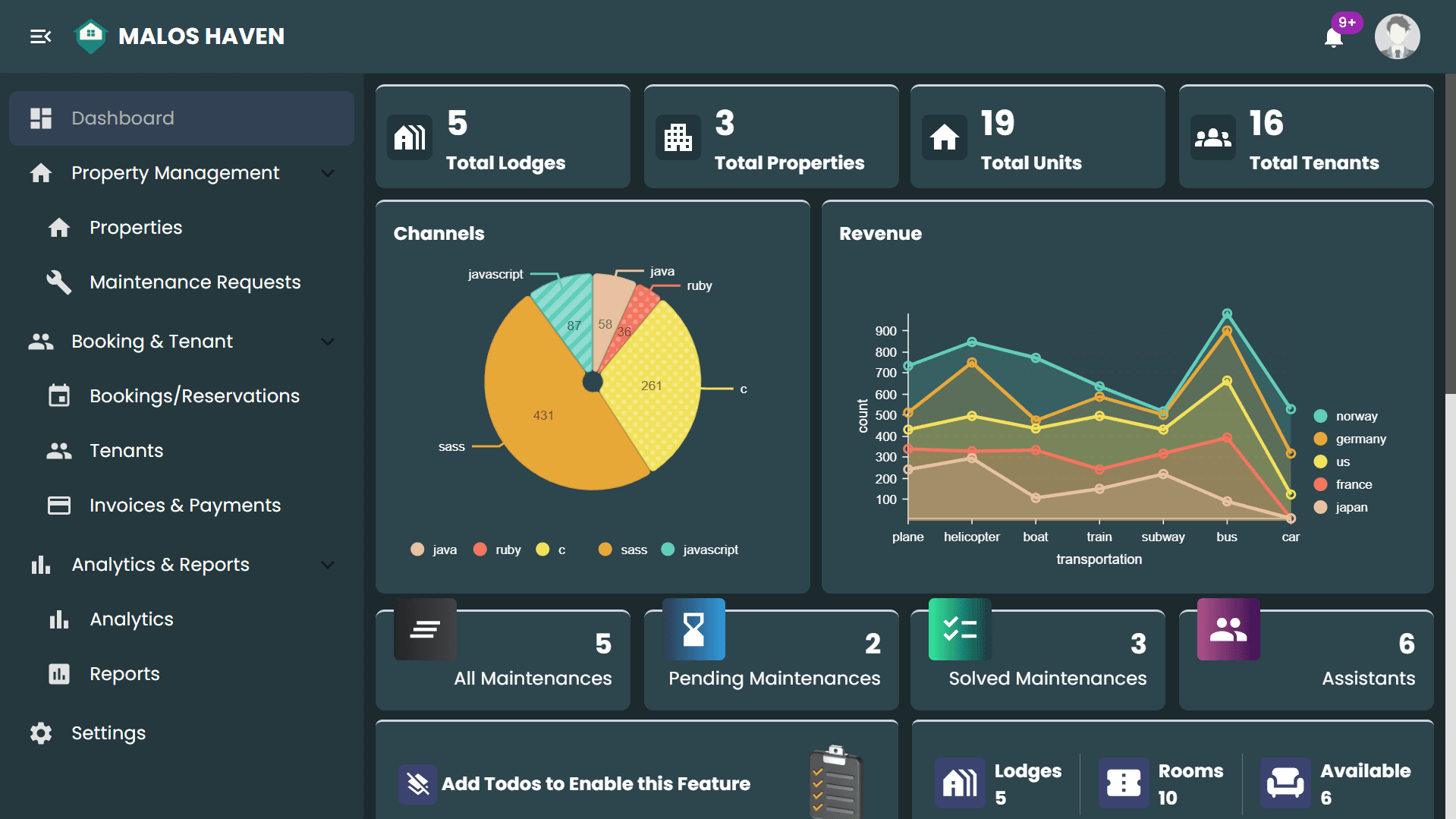This screenshot has height=819, width=1456.
Task: Open the Reports page
Action: pos(181,674)
